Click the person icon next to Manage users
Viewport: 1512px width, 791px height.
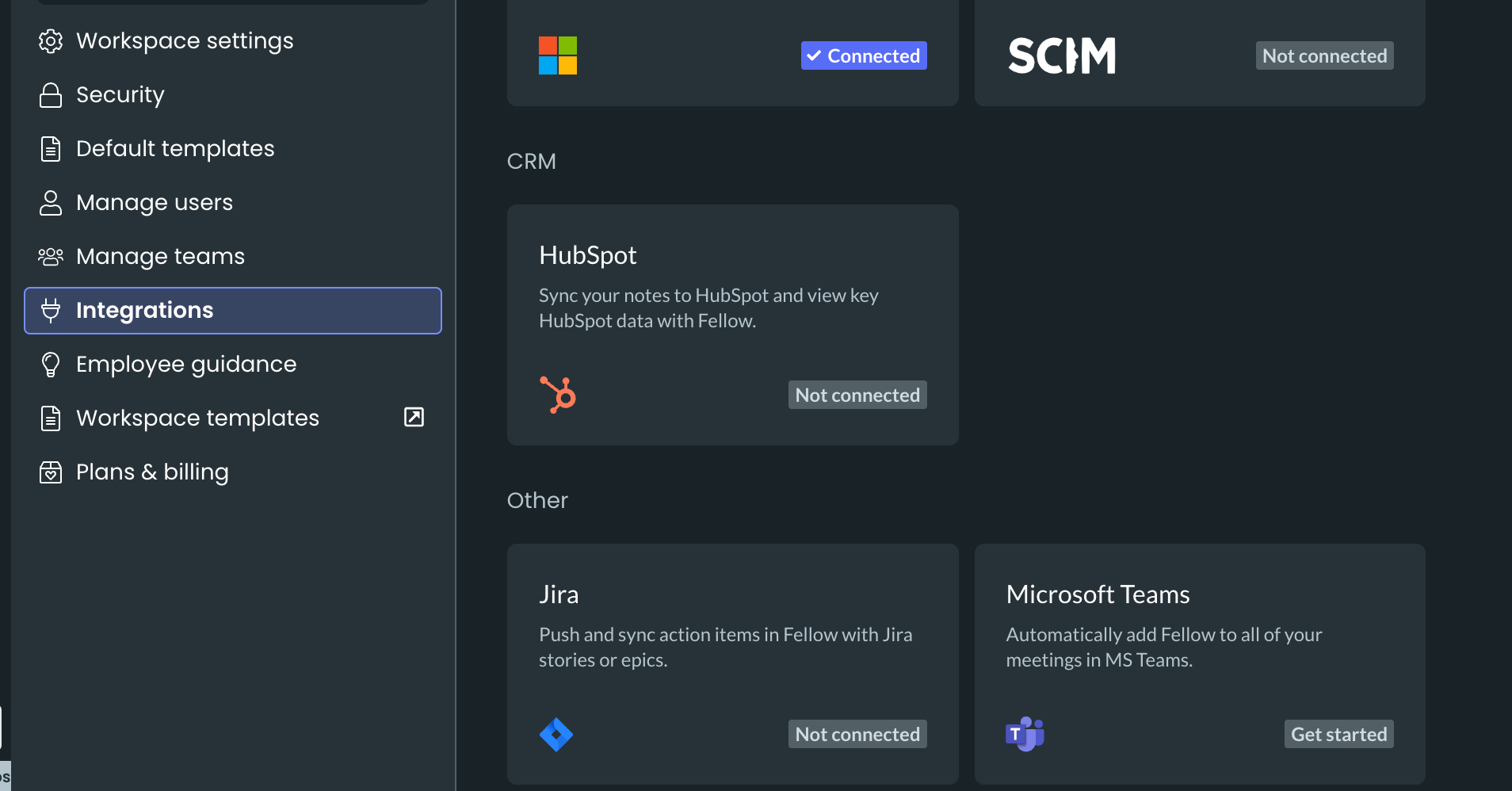[51, 203]
